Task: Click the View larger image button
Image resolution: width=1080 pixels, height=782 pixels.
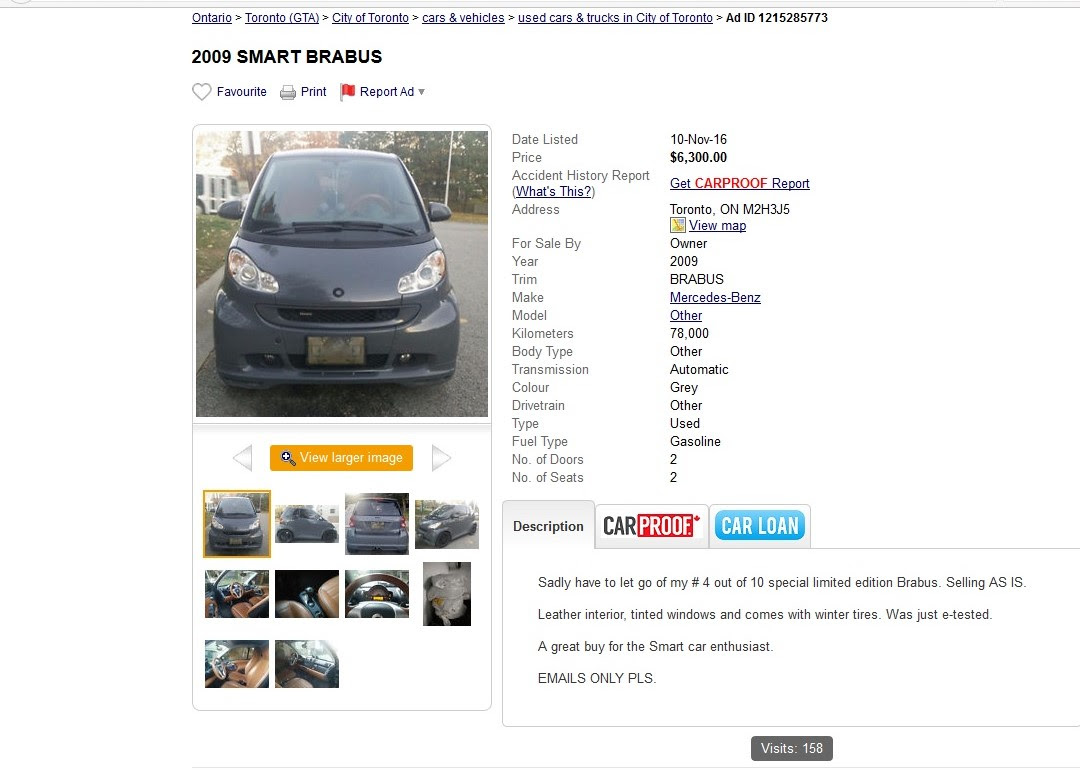Action: pos(342,457)
